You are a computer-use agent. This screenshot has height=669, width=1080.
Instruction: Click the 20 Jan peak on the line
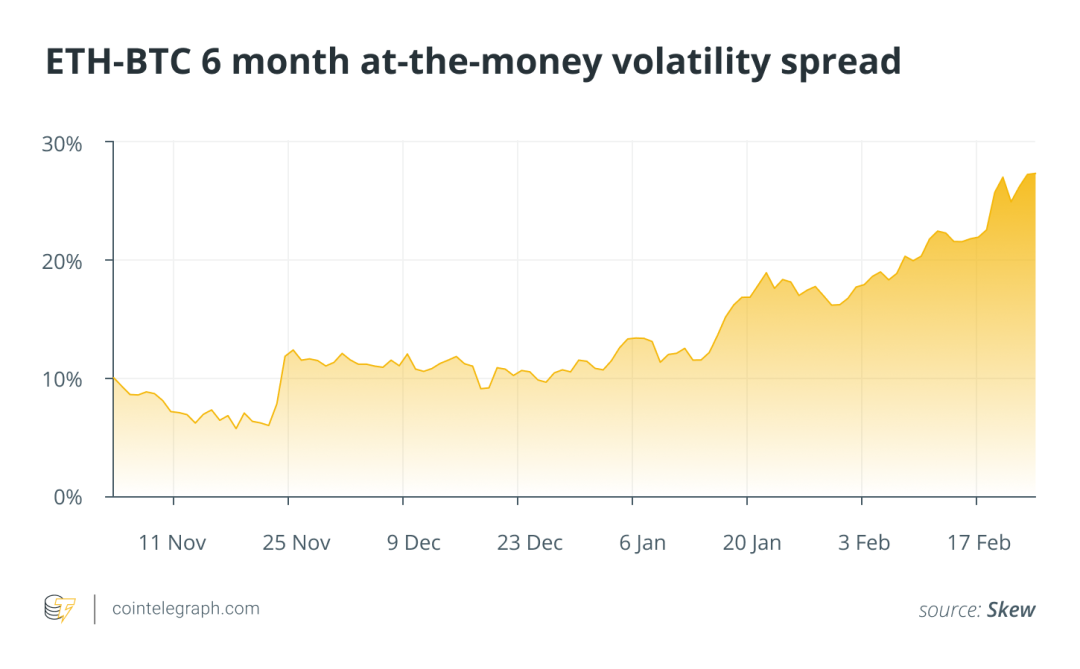pyautogui.click(x=766, y=273)
